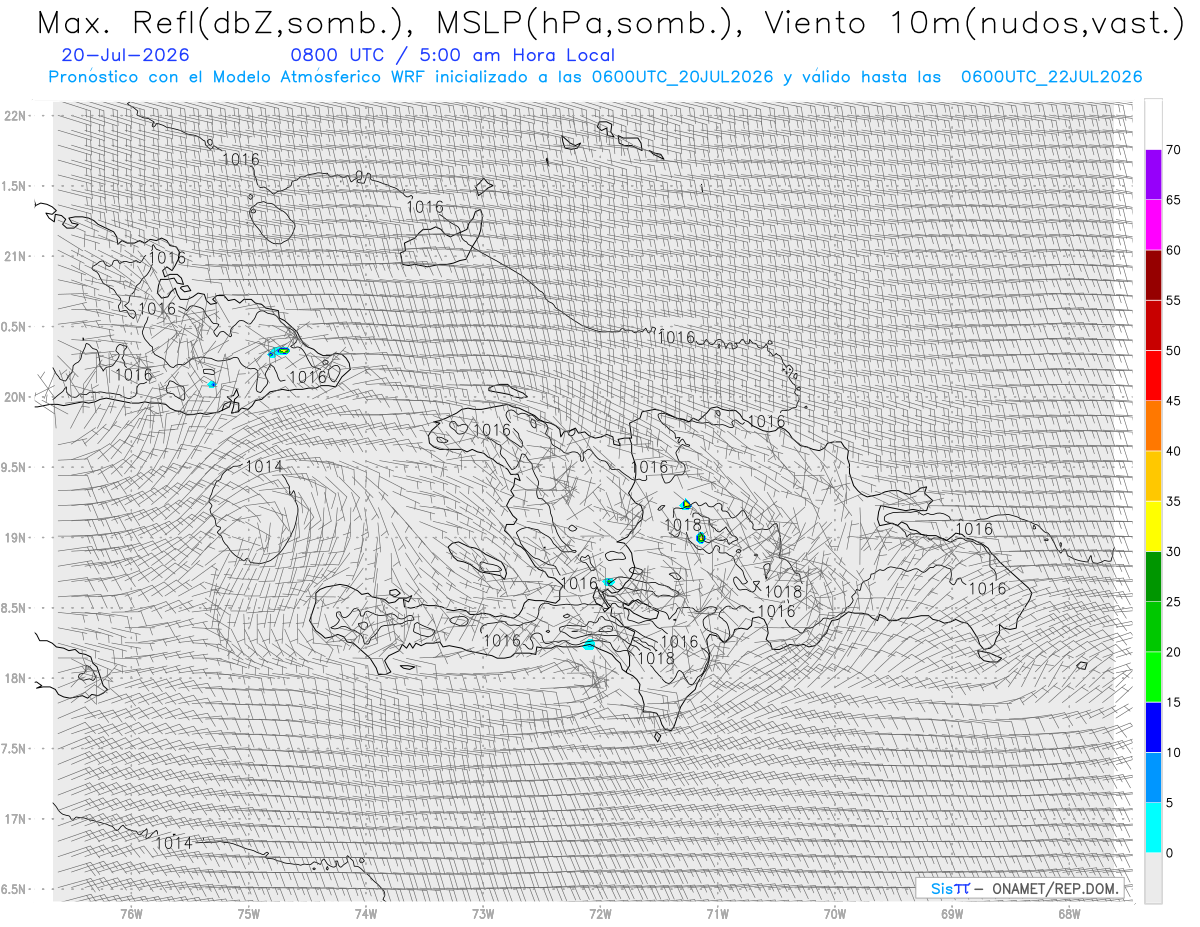Click the '18N' latitude axis label
Screen dimensions: 1200x927
click(x=16, y=678)
